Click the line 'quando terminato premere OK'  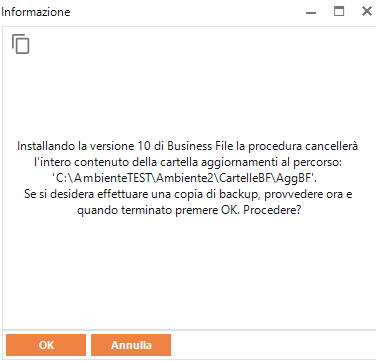[189, 211]
